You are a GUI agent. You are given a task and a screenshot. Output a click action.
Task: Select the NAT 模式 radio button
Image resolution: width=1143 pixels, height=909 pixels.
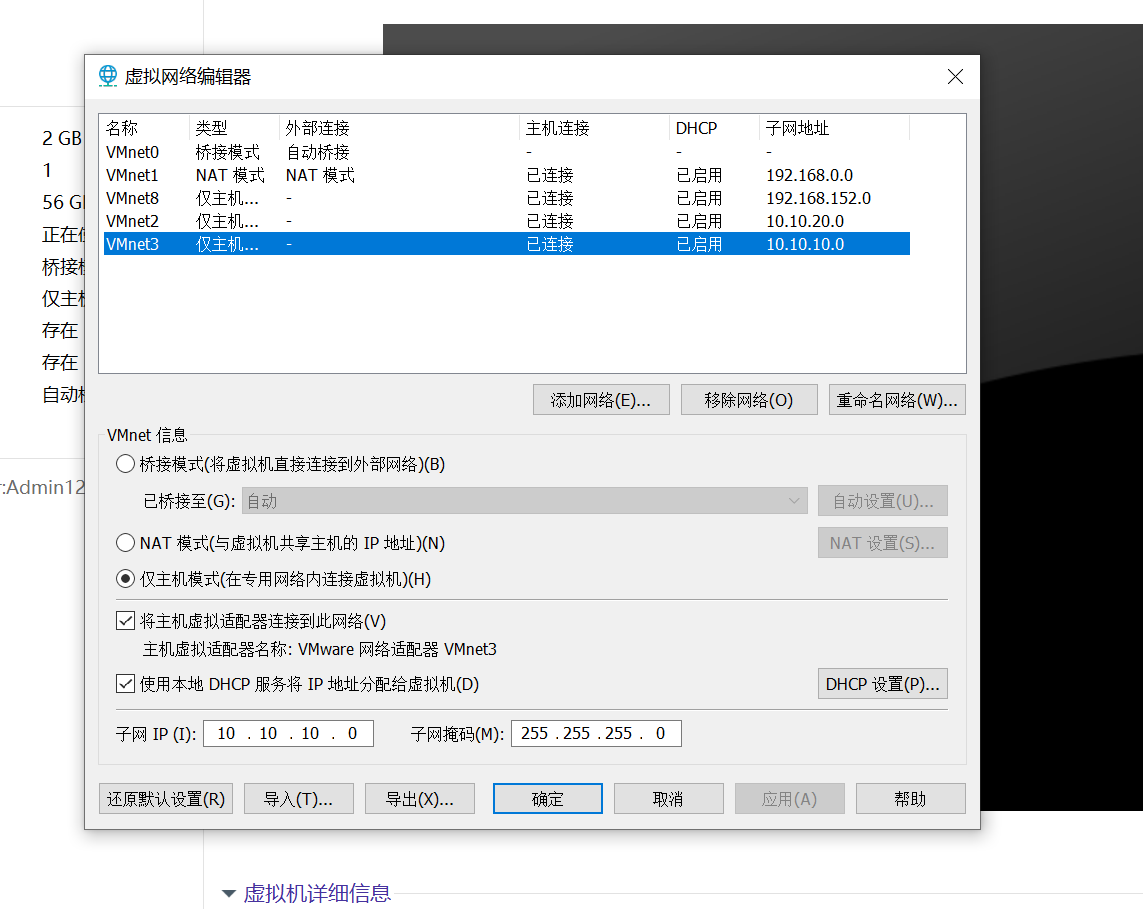(125, 542)
